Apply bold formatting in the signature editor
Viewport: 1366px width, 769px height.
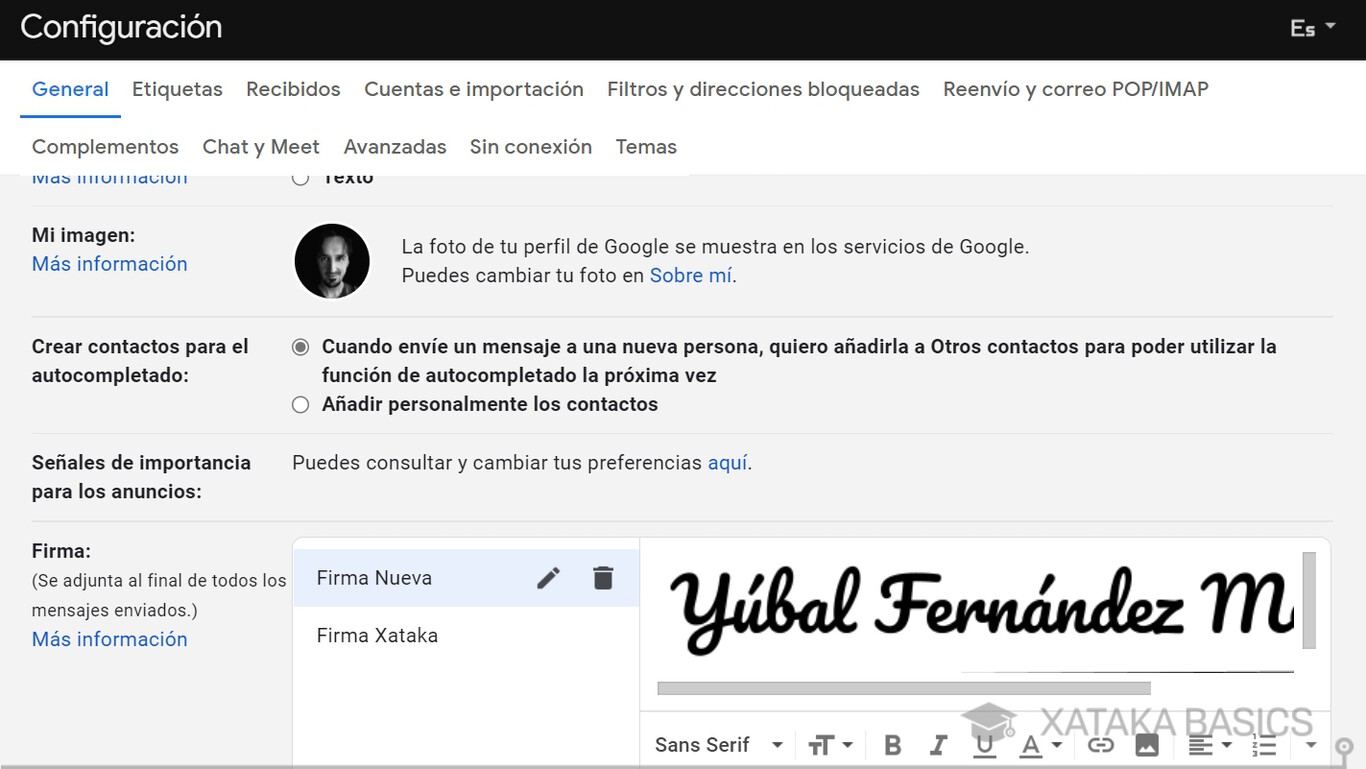coord(892,744)
